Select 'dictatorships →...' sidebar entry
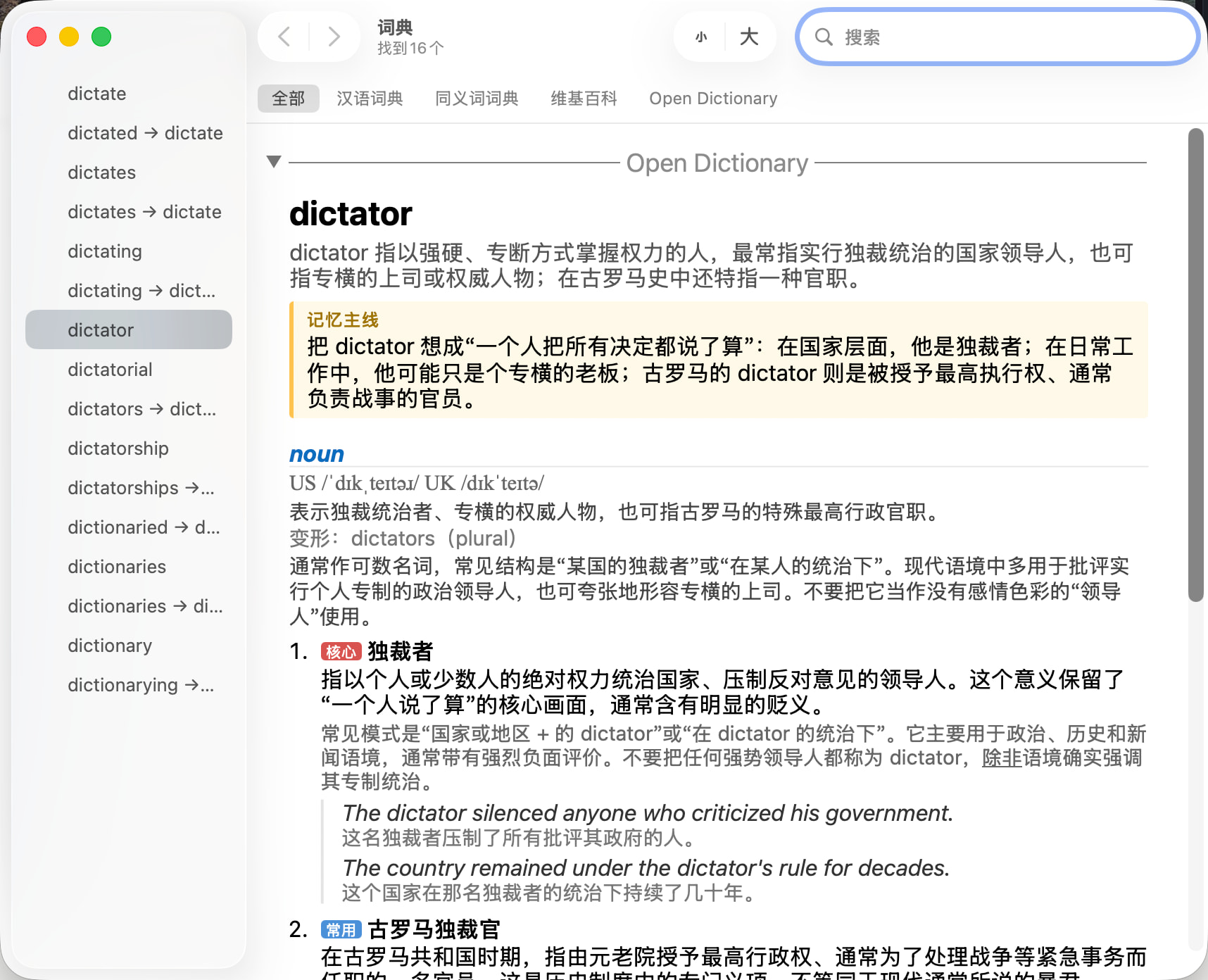This screenshot has height=980, width=1208. pyautogui.click(x=129, y=488)
